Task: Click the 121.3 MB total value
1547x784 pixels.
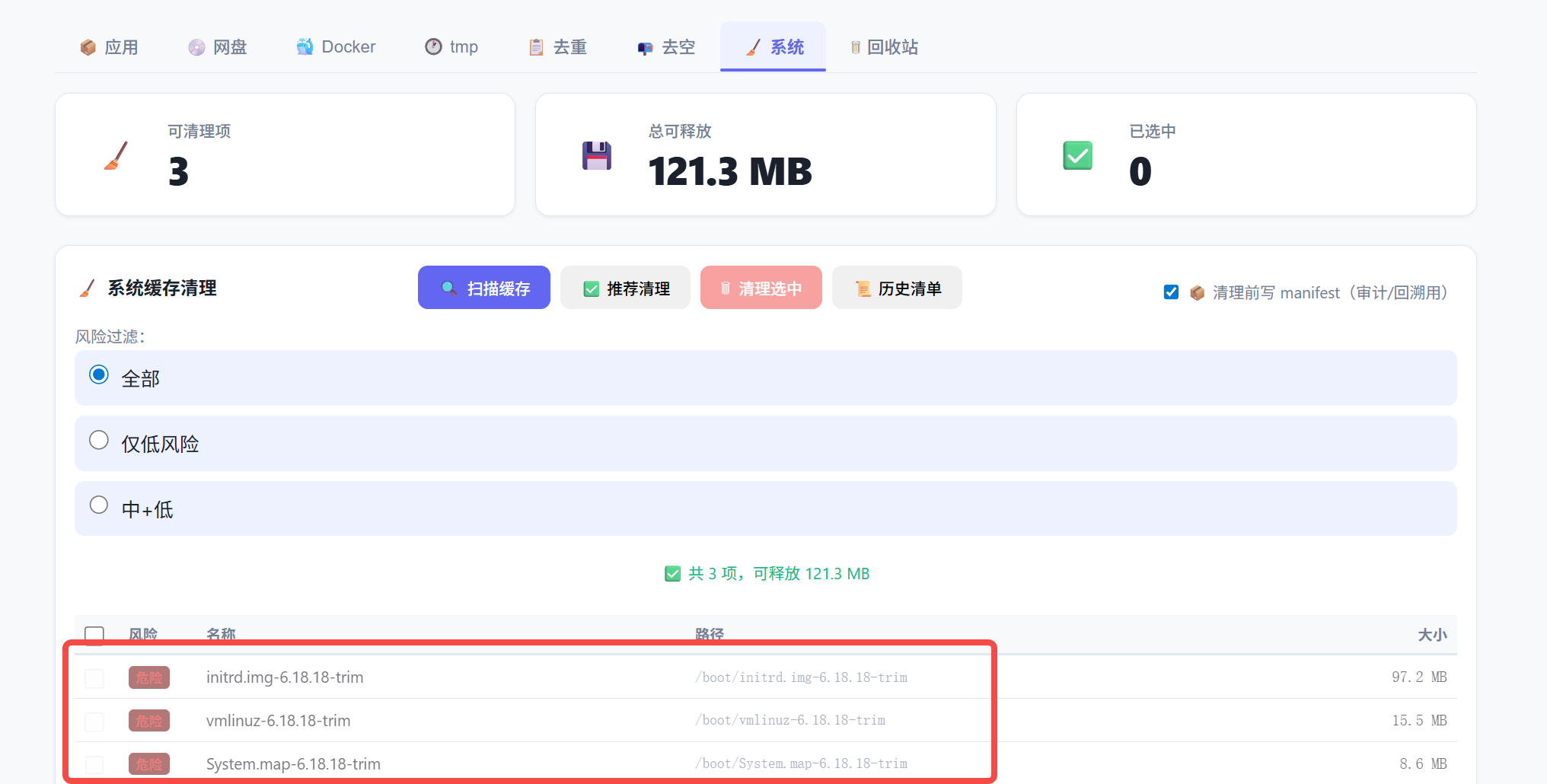Action: coord(730,172)
